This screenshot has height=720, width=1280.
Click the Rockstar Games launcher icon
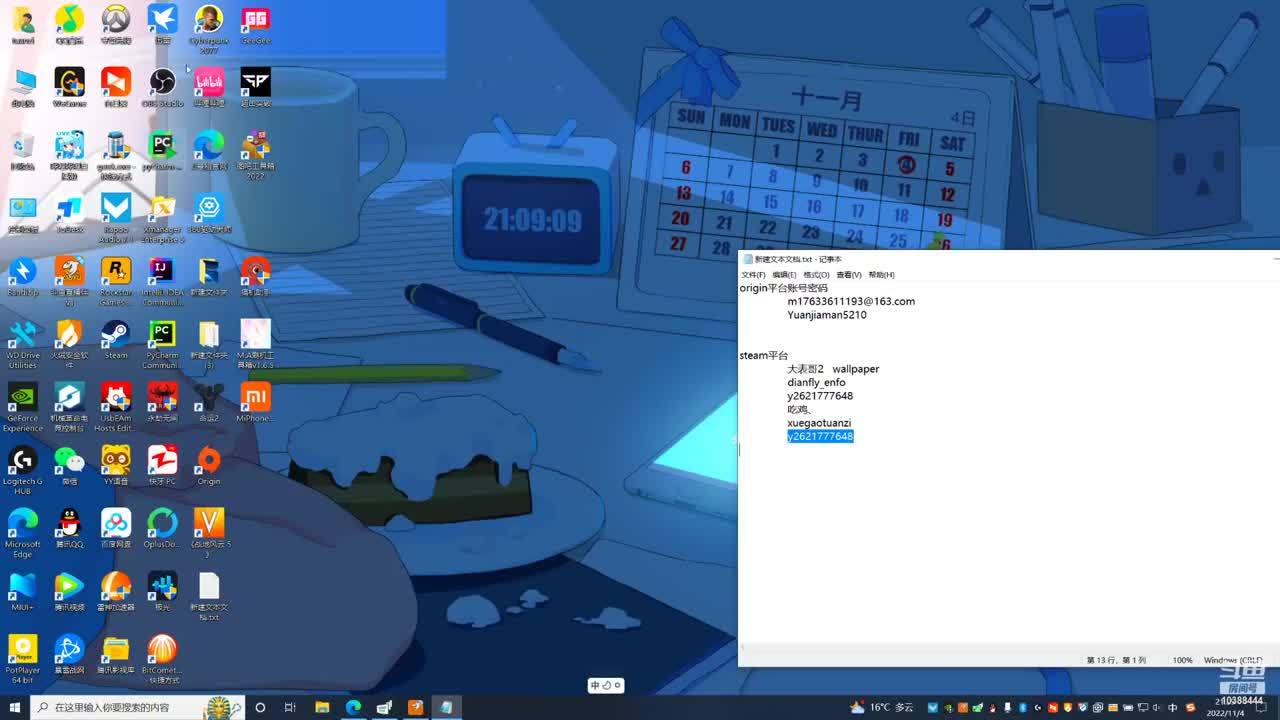coord(116,281)
